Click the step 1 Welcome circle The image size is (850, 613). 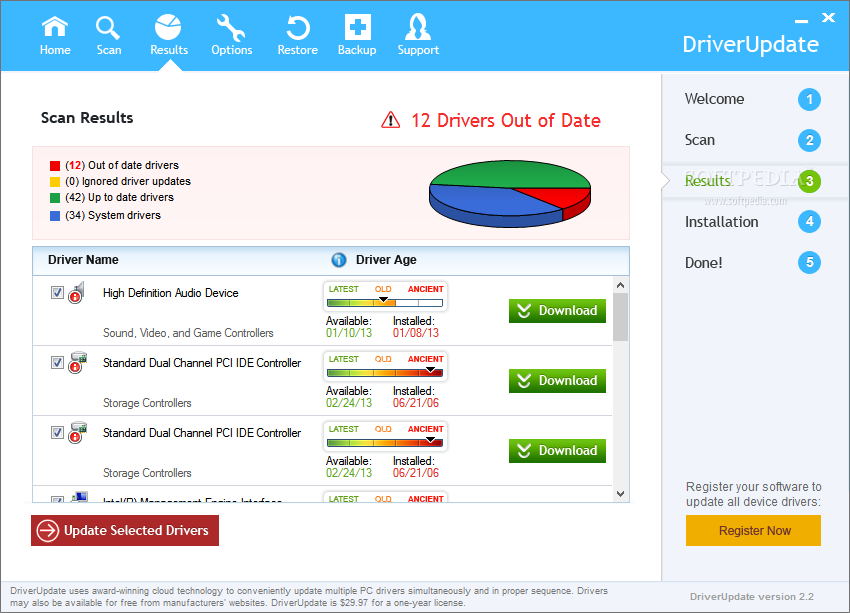[809, 99]
